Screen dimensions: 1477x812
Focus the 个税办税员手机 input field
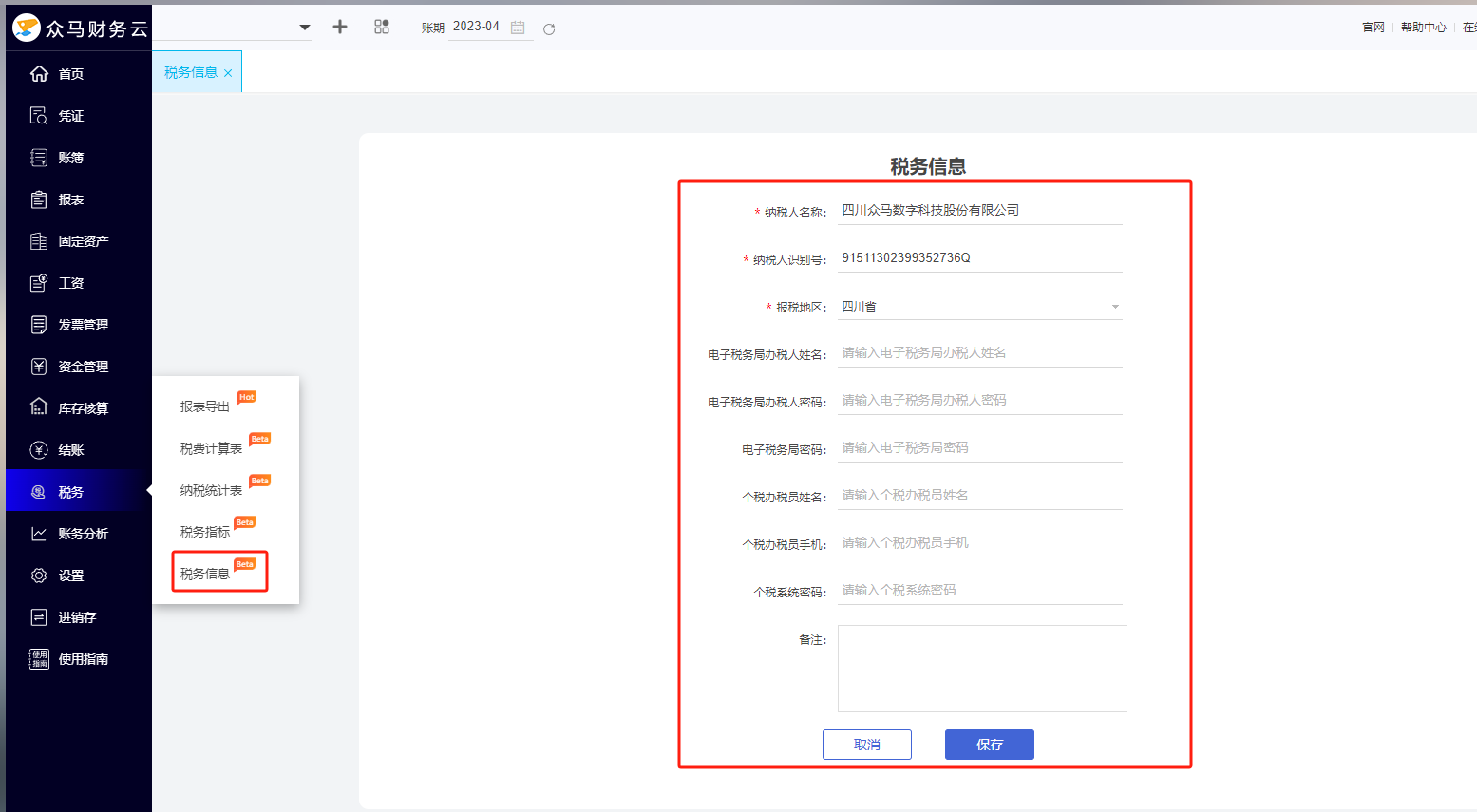[980, 543]
